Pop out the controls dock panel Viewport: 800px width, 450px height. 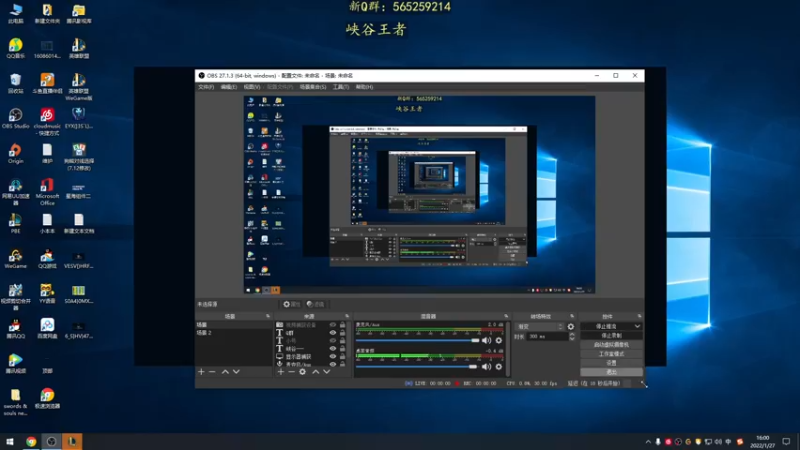(x=639, y=316)
